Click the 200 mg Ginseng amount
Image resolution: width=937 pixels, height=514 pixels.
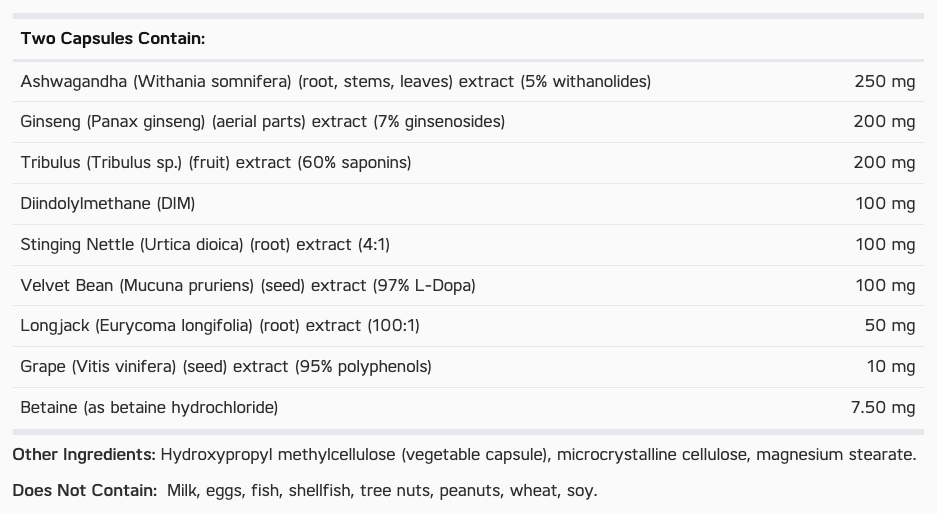(884, 122)
